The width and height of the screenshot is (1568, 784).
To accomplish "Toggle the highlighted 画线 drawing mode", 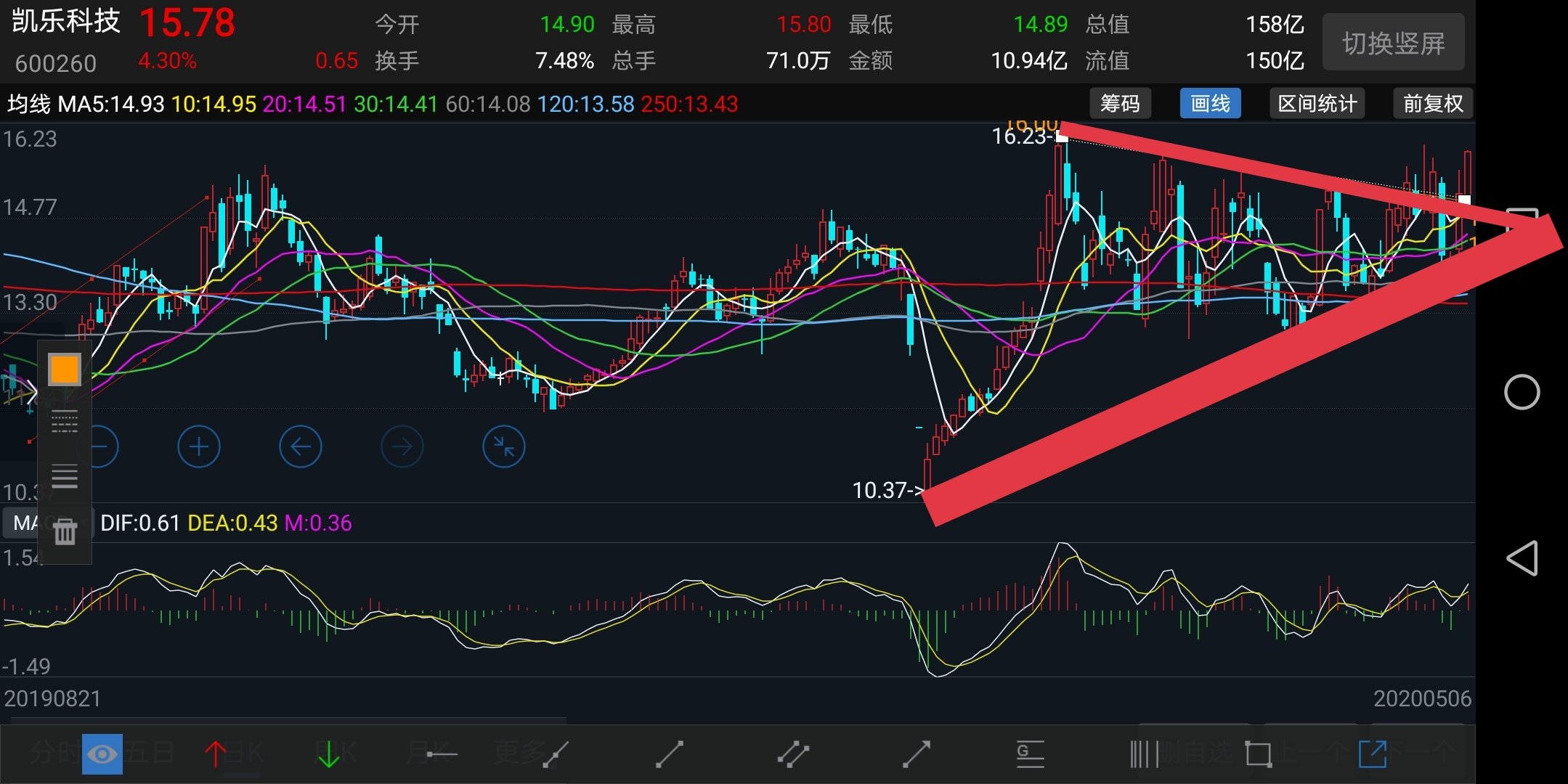I will [x=1211, y=104].
